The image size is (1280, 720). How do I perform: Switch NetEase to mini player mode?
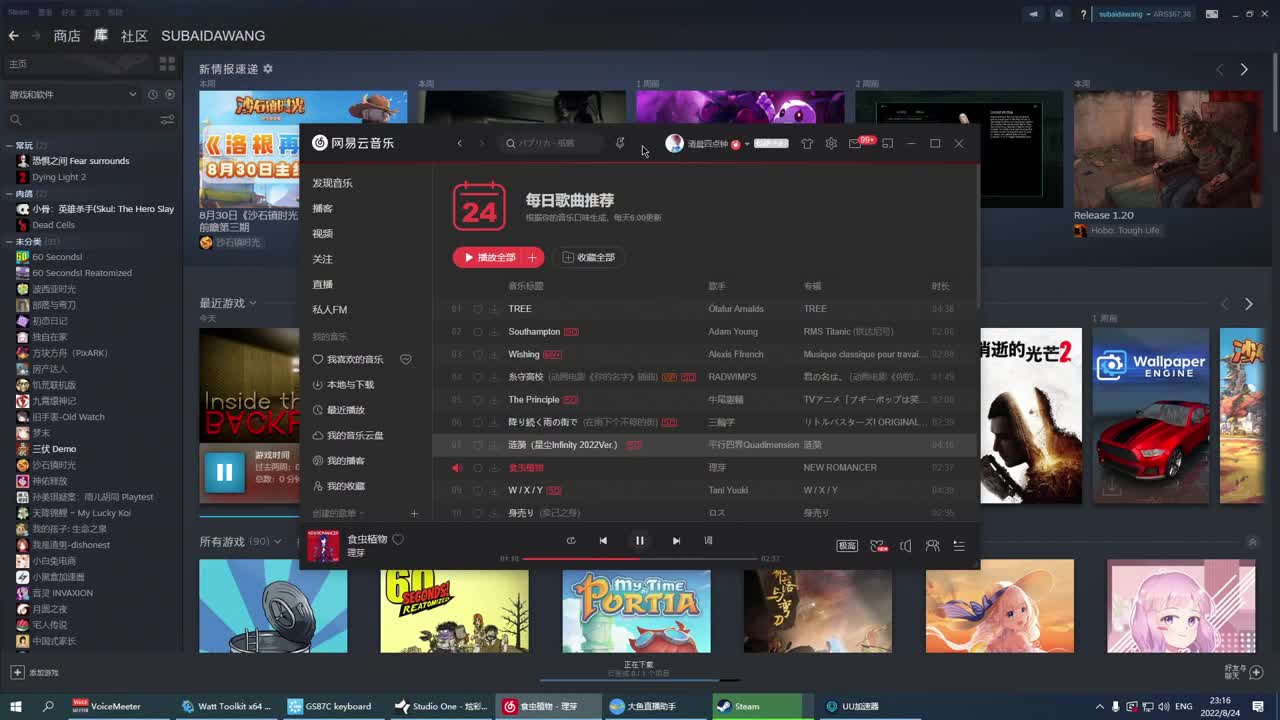pos(887,144)
